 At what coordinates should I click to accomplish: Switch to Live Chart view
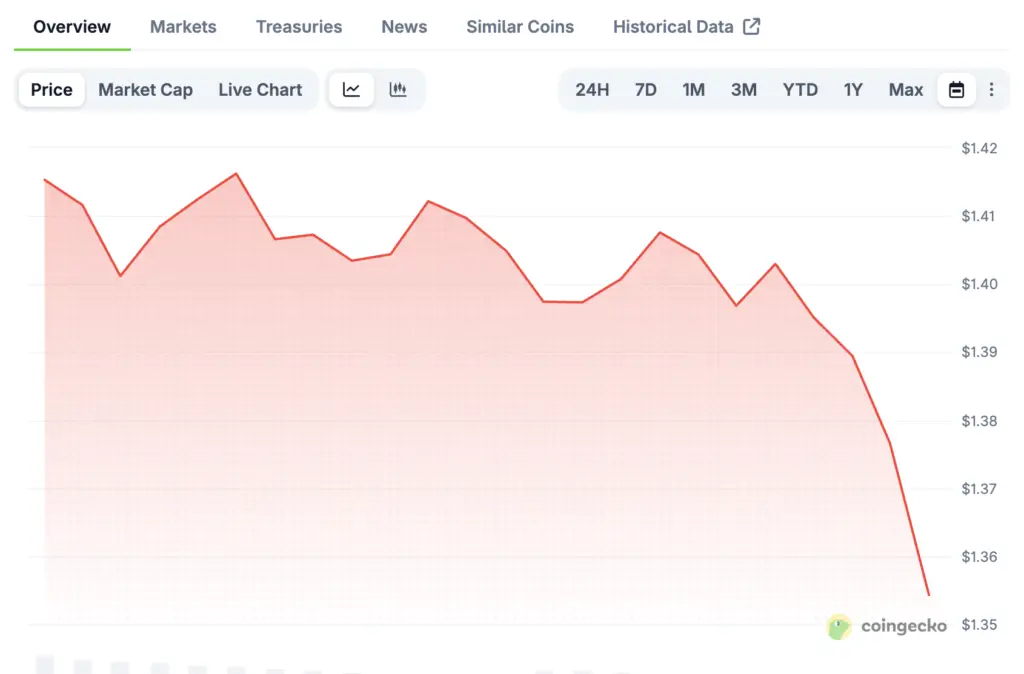(x=260, y=90)
